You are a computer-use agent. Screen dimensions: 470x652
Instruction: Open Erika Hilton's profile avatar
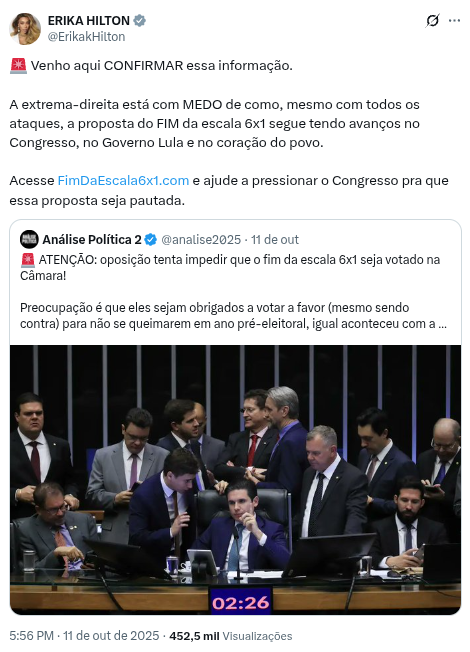point(25,28)
